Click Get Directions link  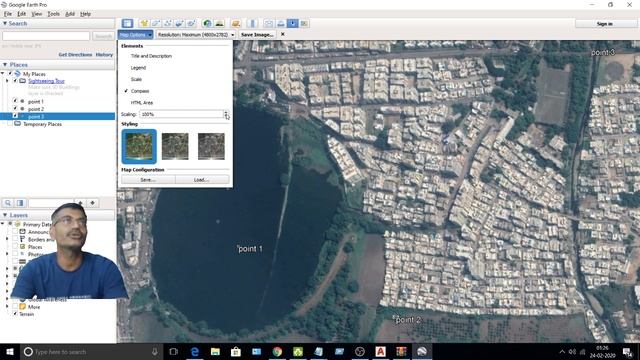point(75,54)
